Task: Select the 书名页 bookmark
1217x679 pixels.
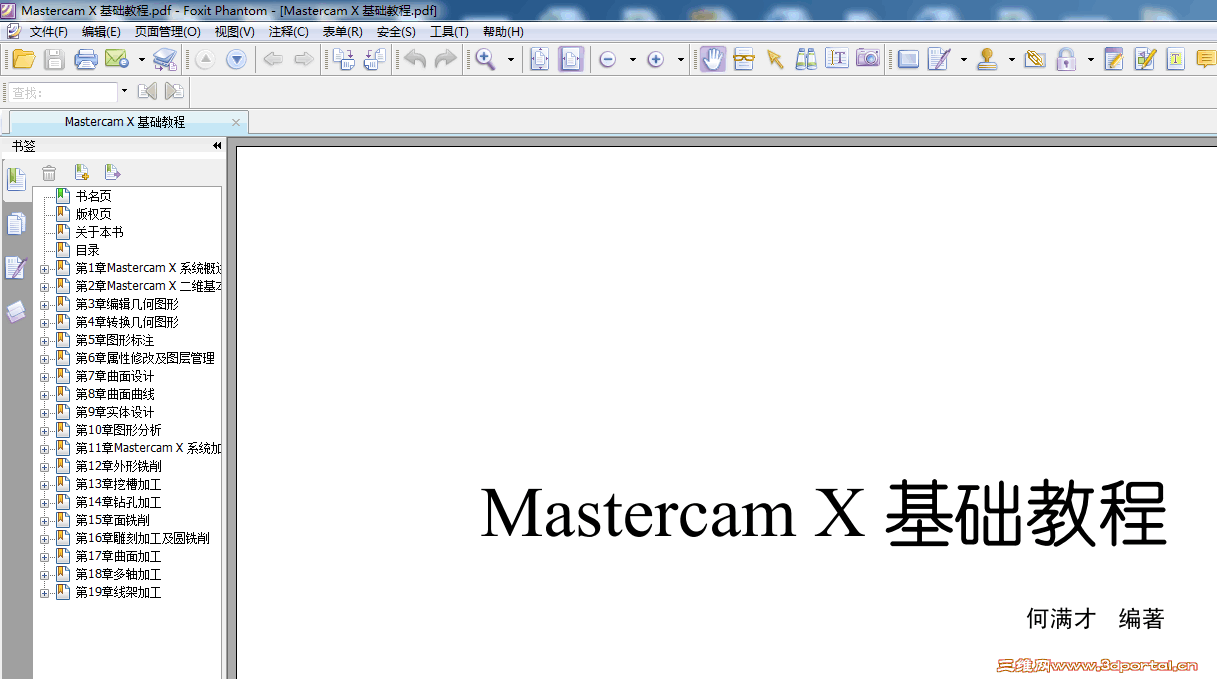Action: (93, 196)
